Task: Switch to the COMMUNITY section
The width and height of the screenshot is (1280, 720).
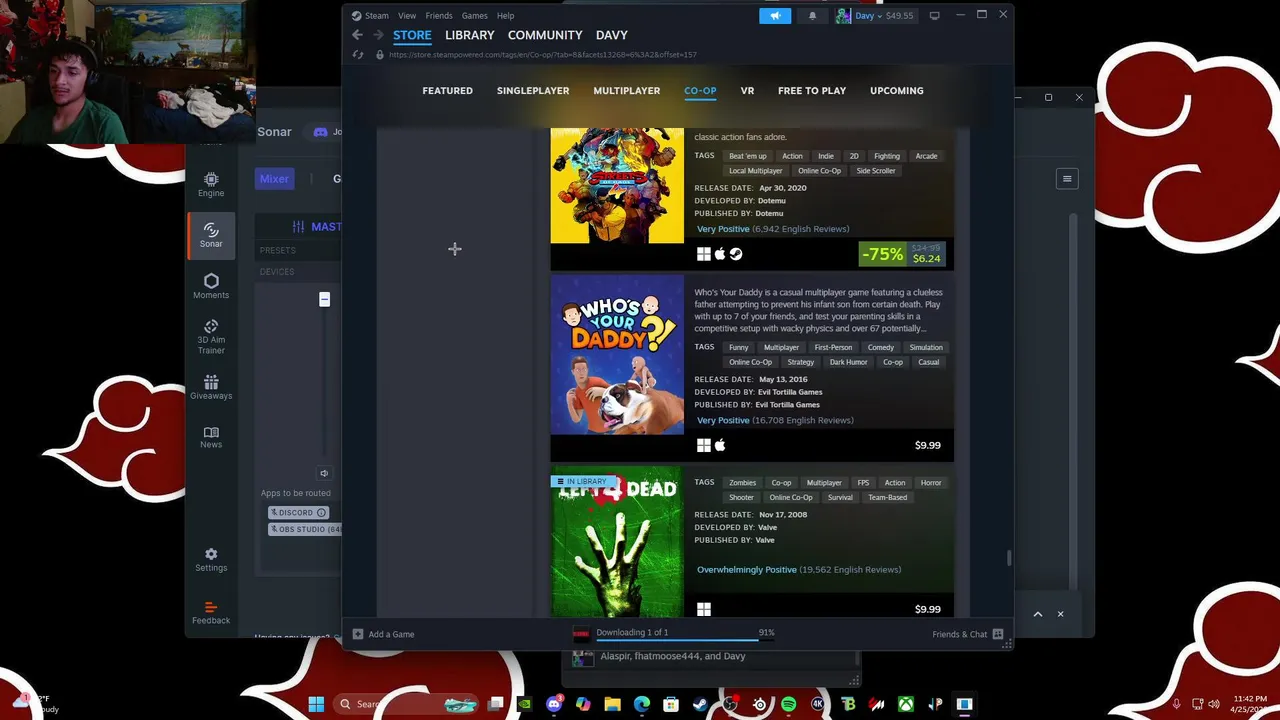Action: [x=545, y=35]
